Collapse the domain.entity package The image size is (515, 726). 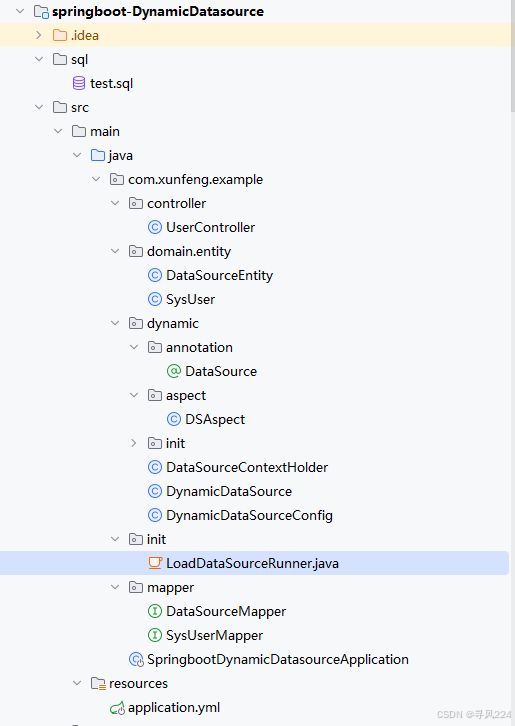point(115,251)
